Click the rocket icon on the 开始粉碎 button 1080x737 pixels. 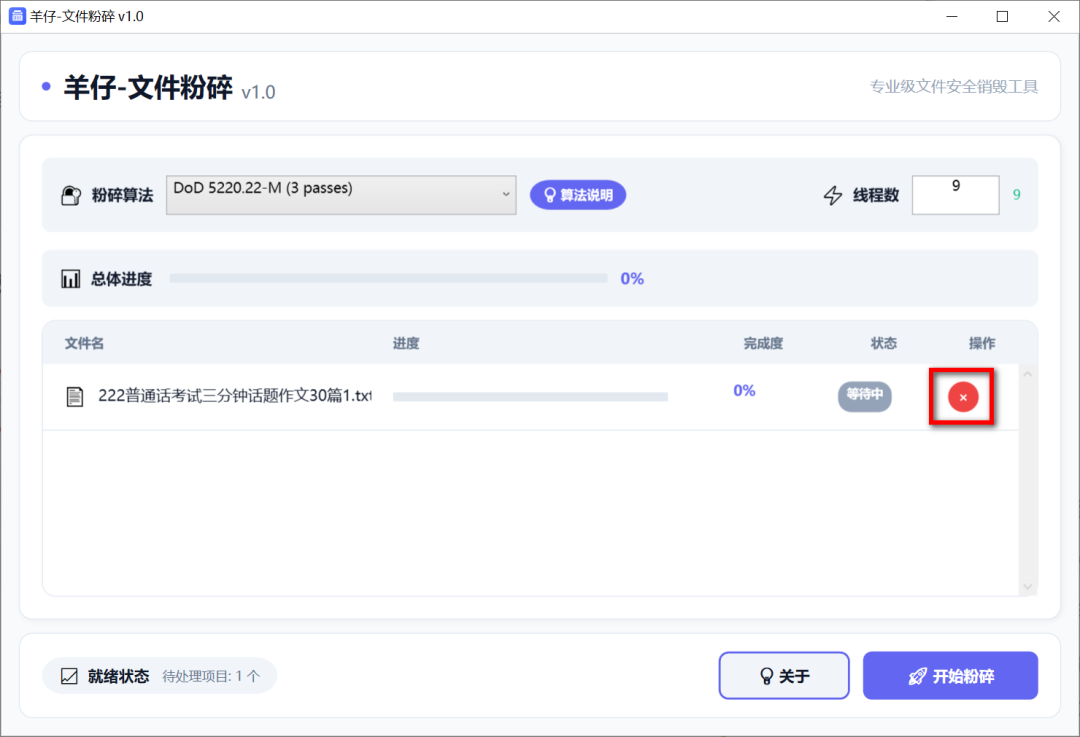[917, 677]
